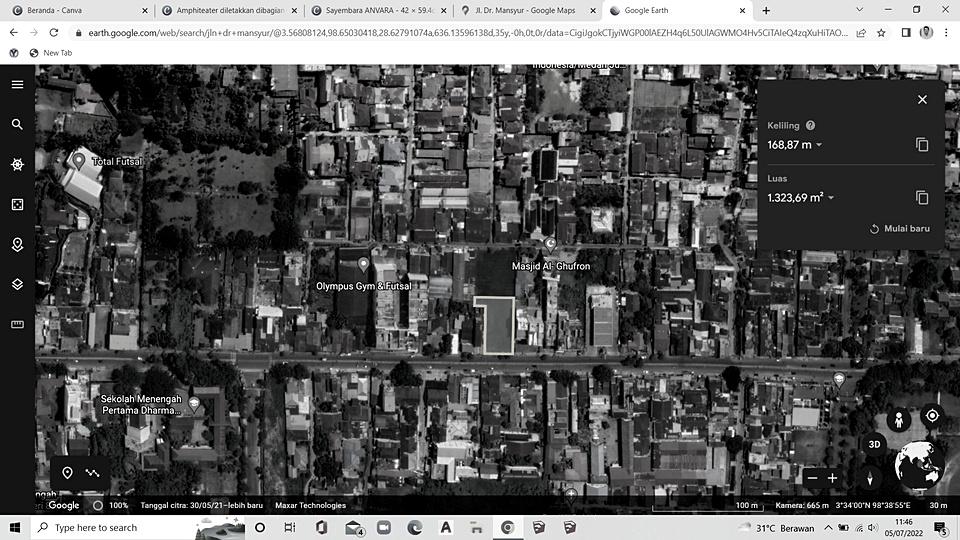Open Voyager ship wheel icon
The image size is (960, 540).
[x=17, y=164]
